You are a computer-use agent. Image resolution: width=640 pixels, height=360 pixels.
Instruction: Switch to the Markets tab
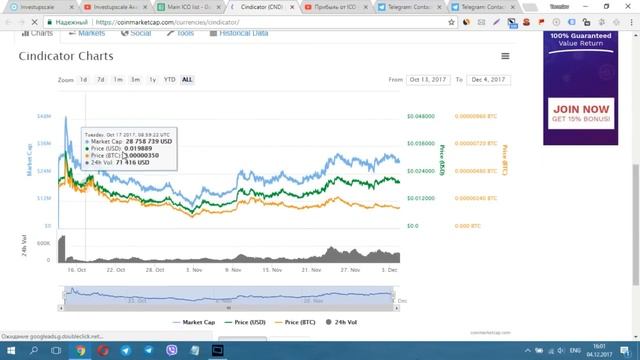pos(87,33)
